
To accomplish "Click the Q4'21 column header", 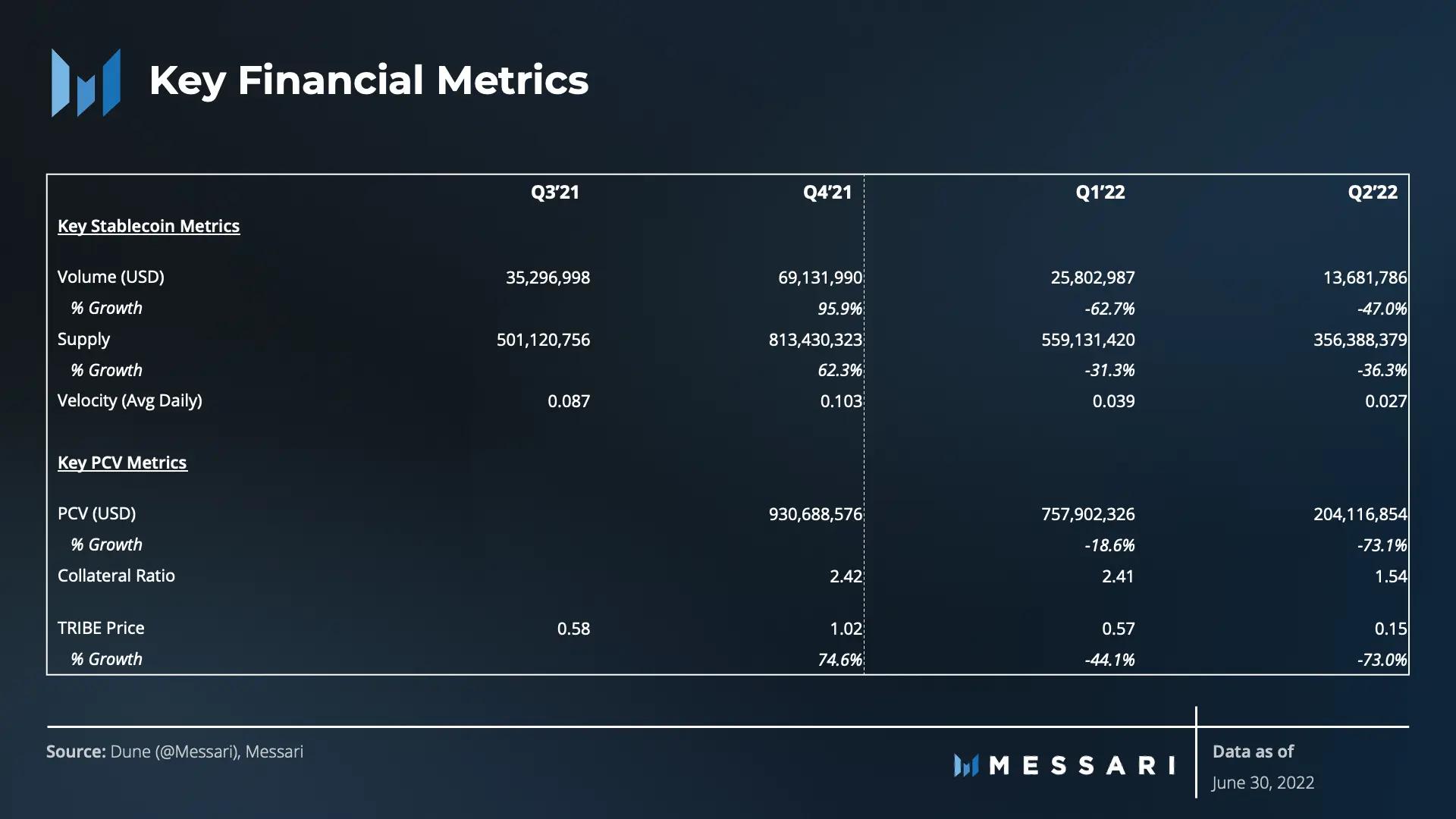I will pos(827,193).
